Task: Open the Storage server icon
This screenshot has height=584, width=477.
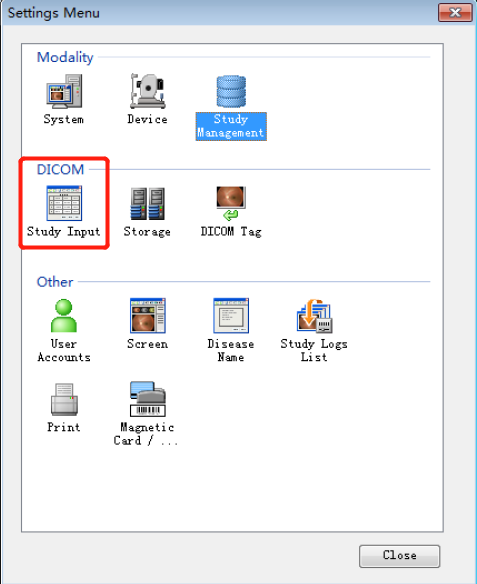Action: [147, 203]
